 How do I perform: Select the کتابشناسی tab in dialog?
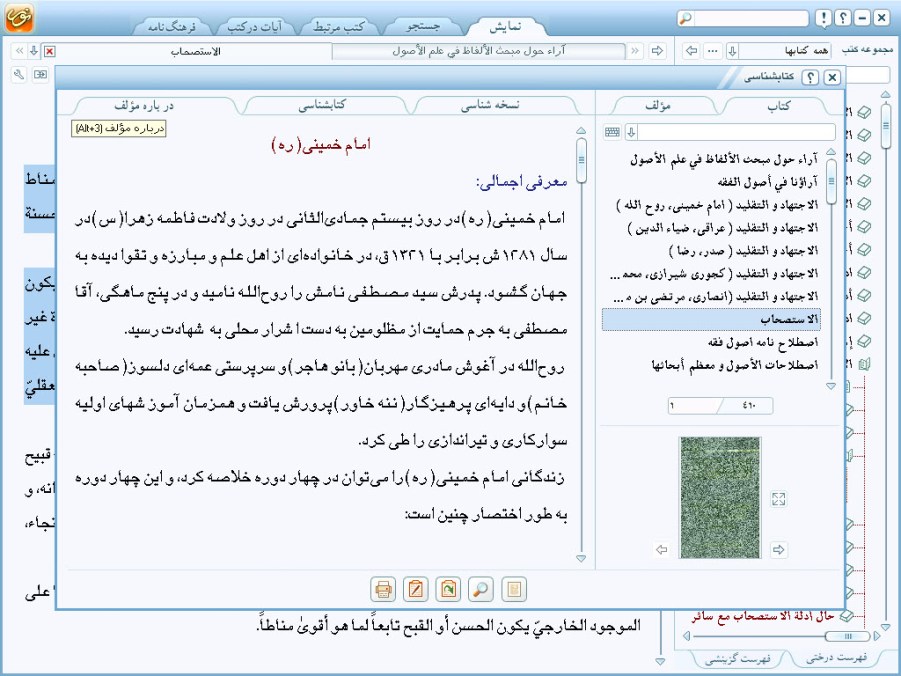[322, 105]
